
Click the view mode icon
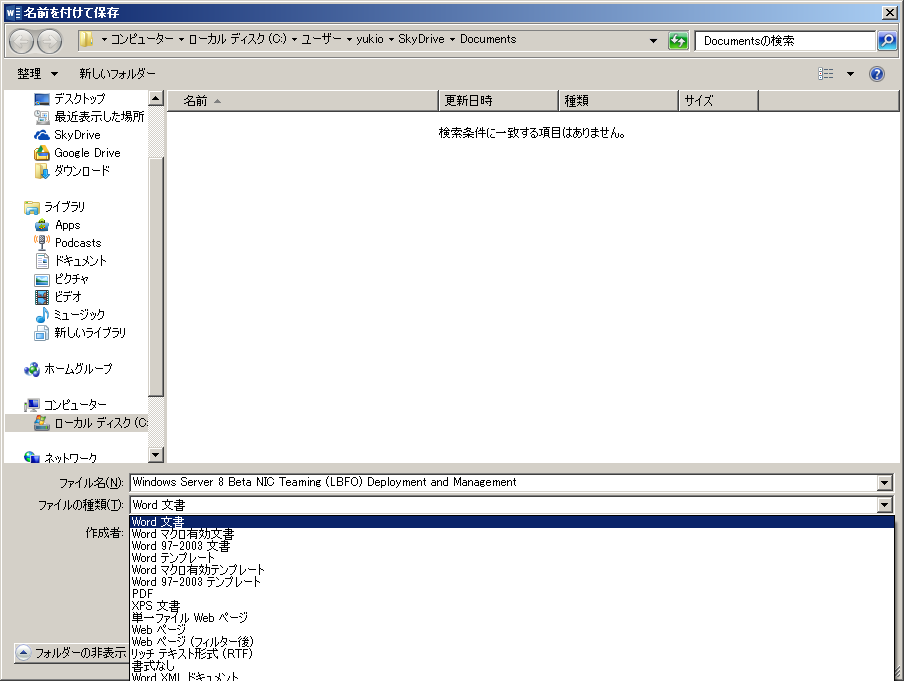826,74
